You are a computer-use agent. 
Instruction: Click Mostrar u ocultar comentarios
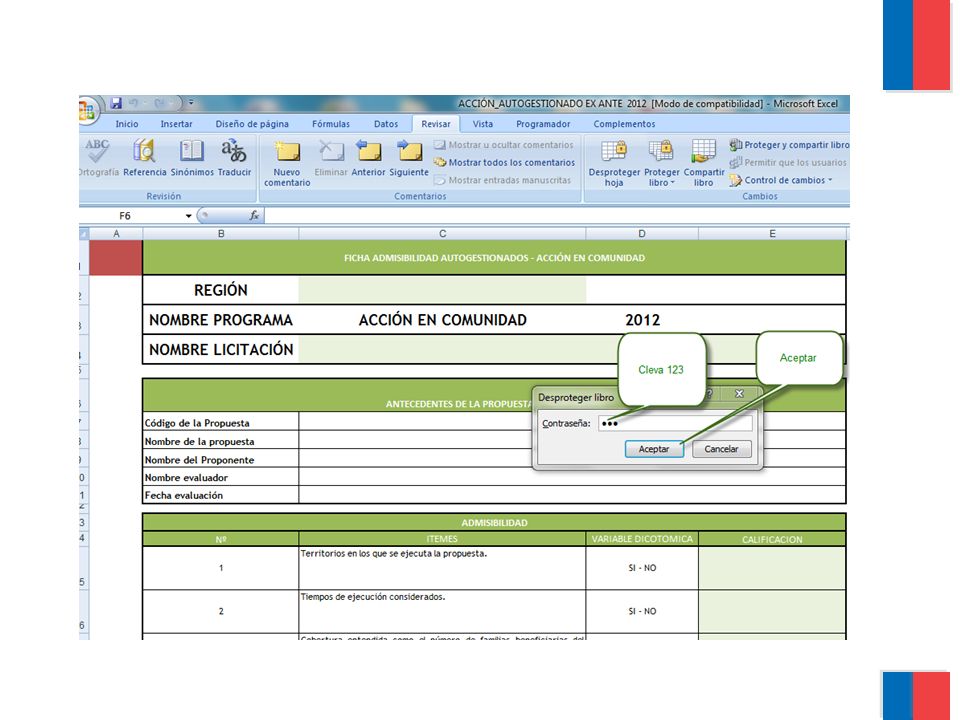pos(504,145)
